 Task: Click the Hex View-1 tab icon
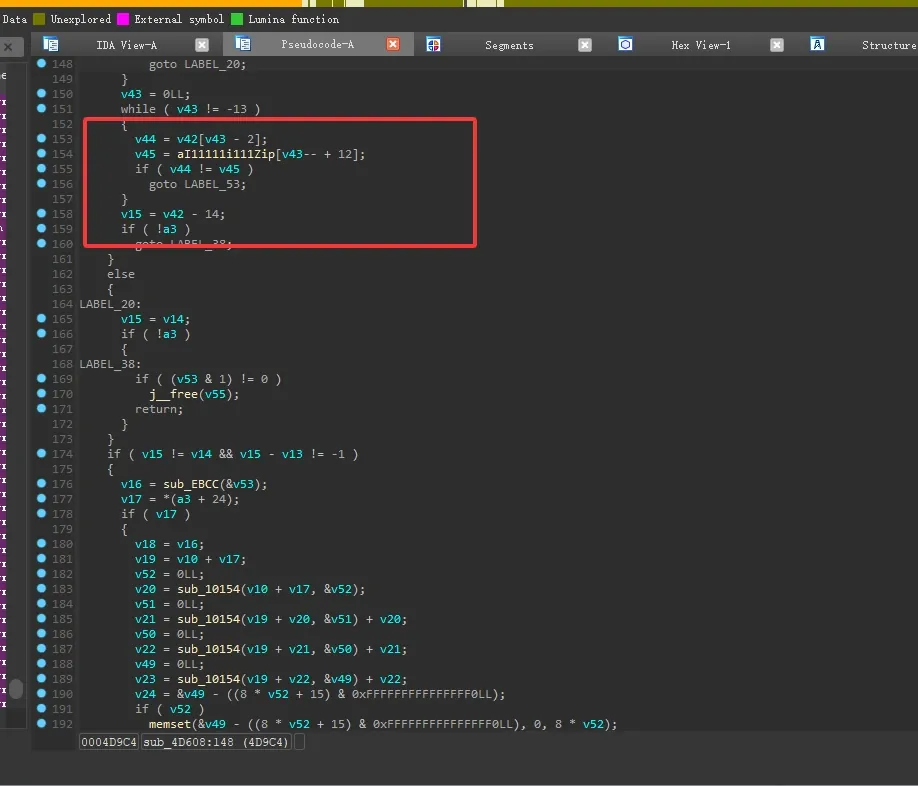(625, 44)
